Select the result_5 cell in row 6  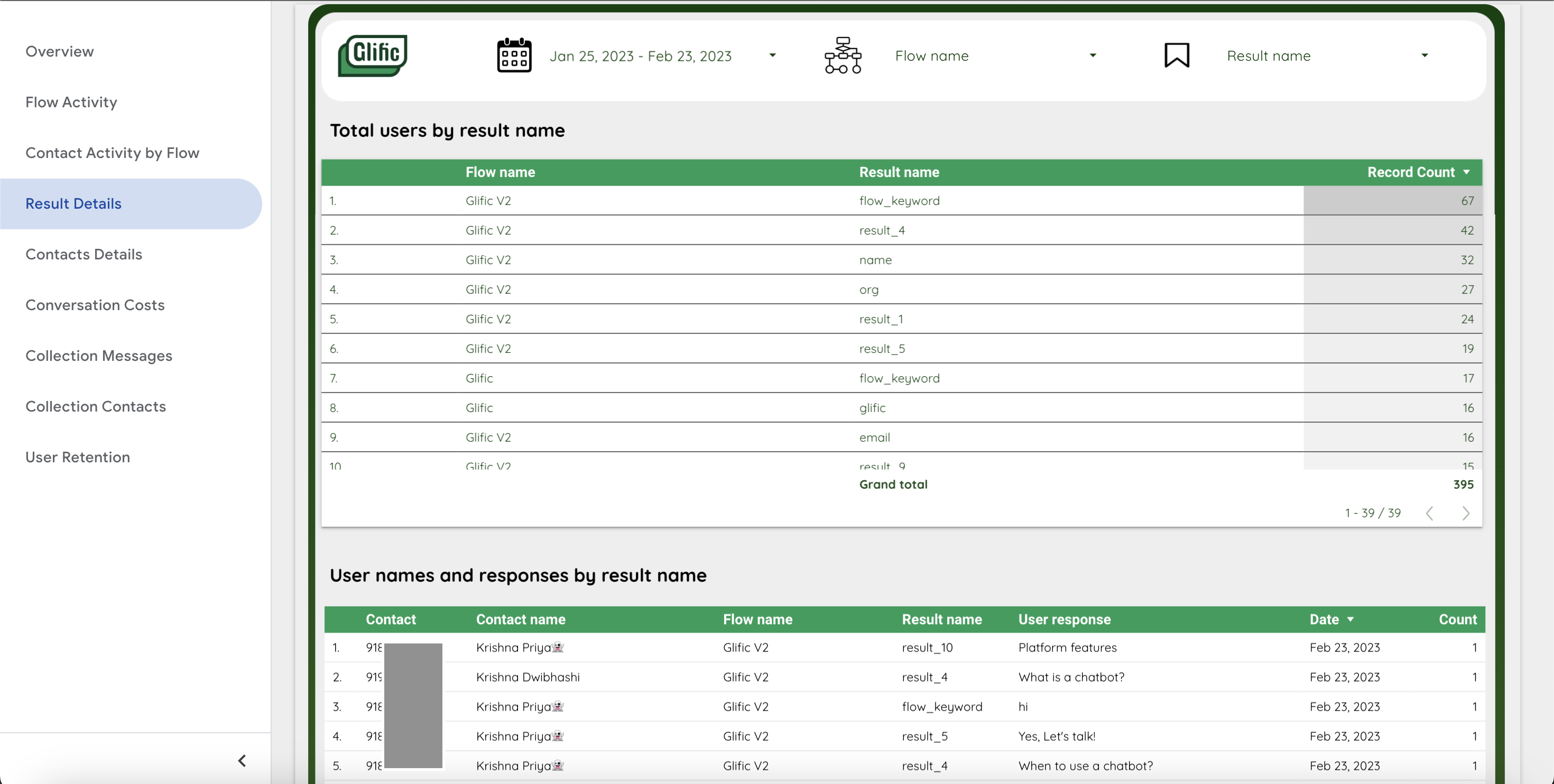pos(881,349)
